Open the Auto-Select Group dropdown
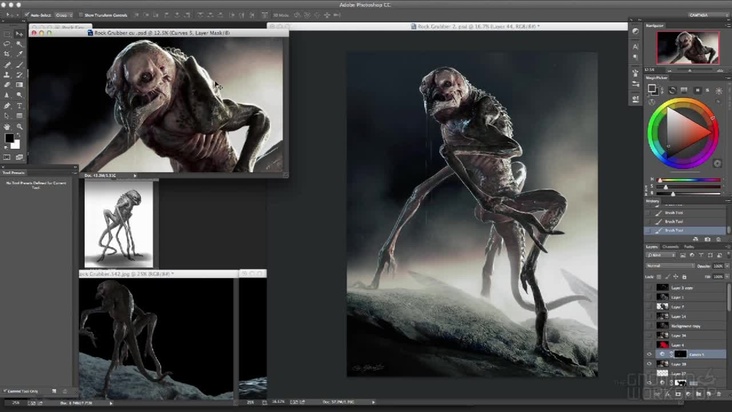Screen dimensions: 732x412 63,15
